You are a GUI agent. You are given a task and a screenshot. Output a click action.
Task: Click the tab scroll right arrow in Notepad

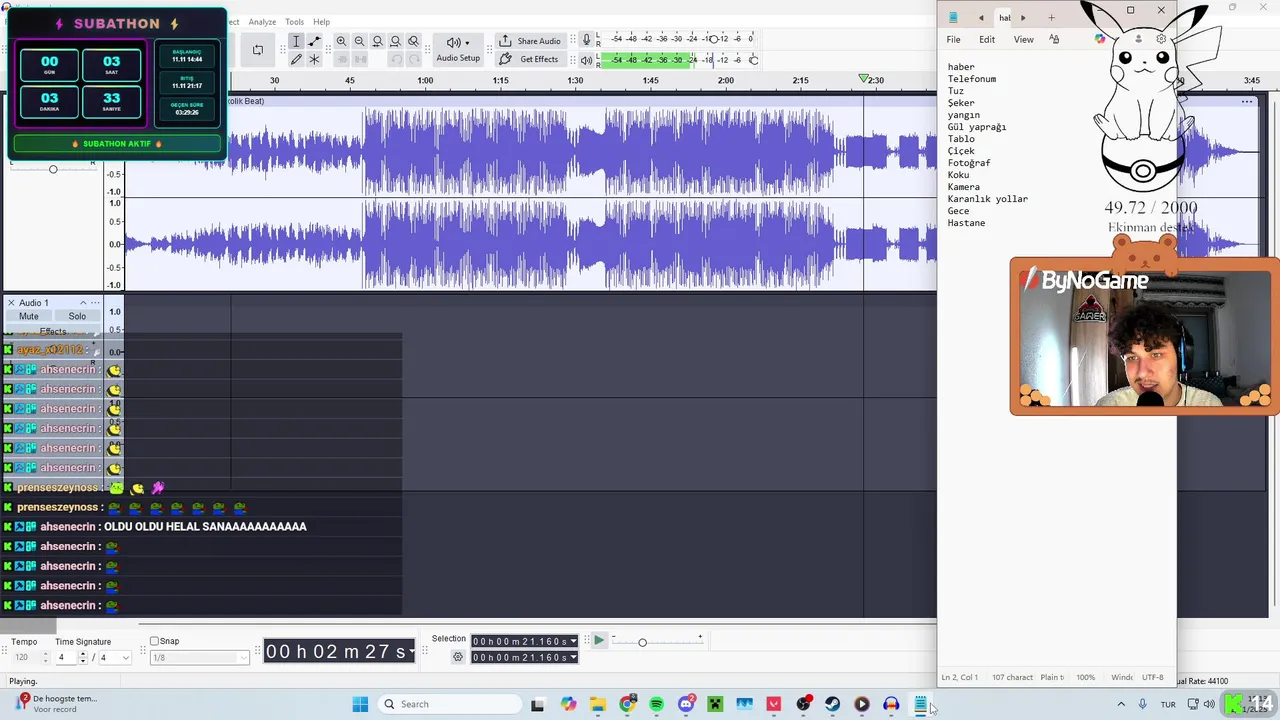coord(1022,17)
